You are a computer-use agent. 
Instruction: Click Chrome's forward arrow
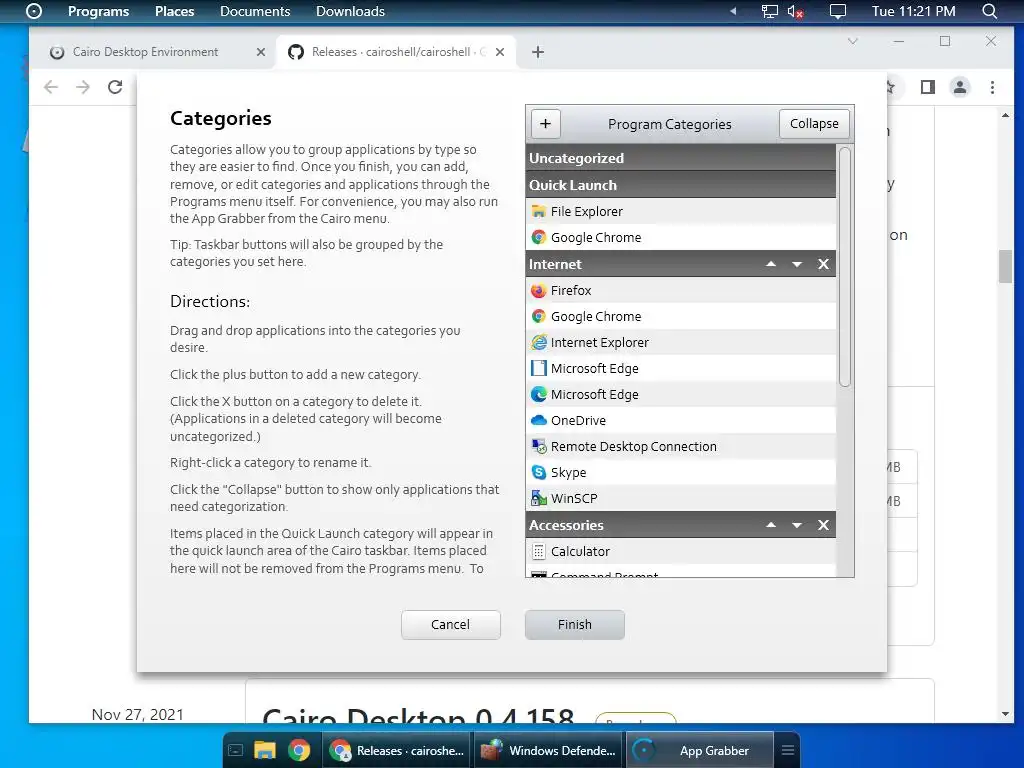(83, 87)
